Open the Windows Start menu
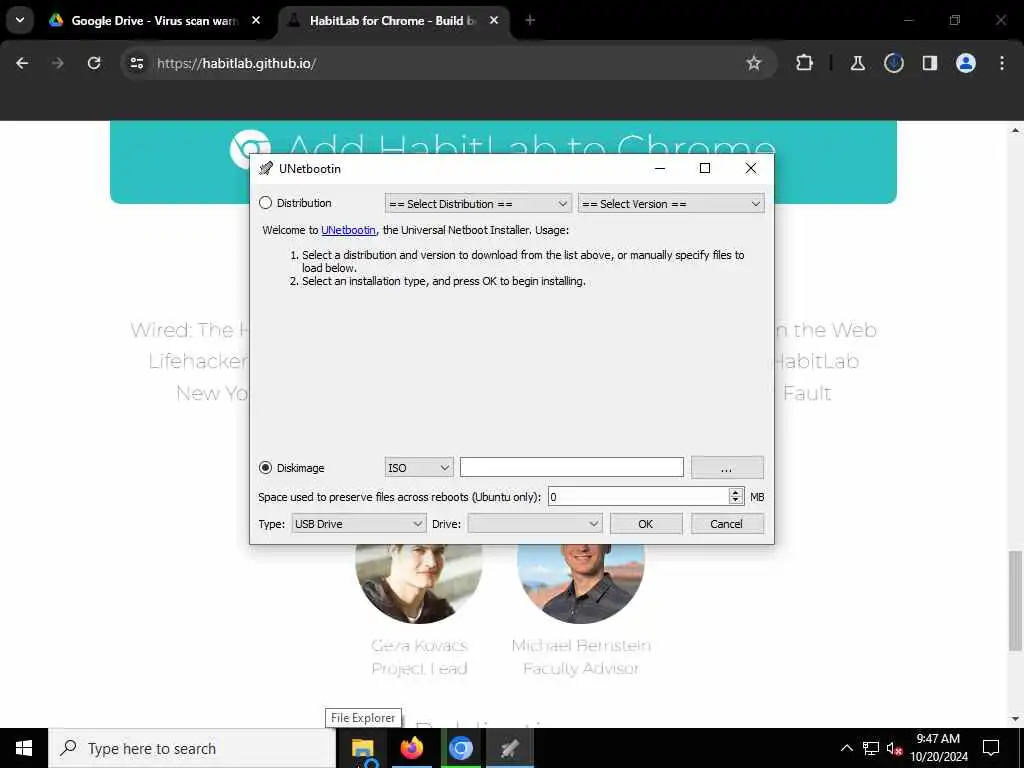 [x=24, y=748]
